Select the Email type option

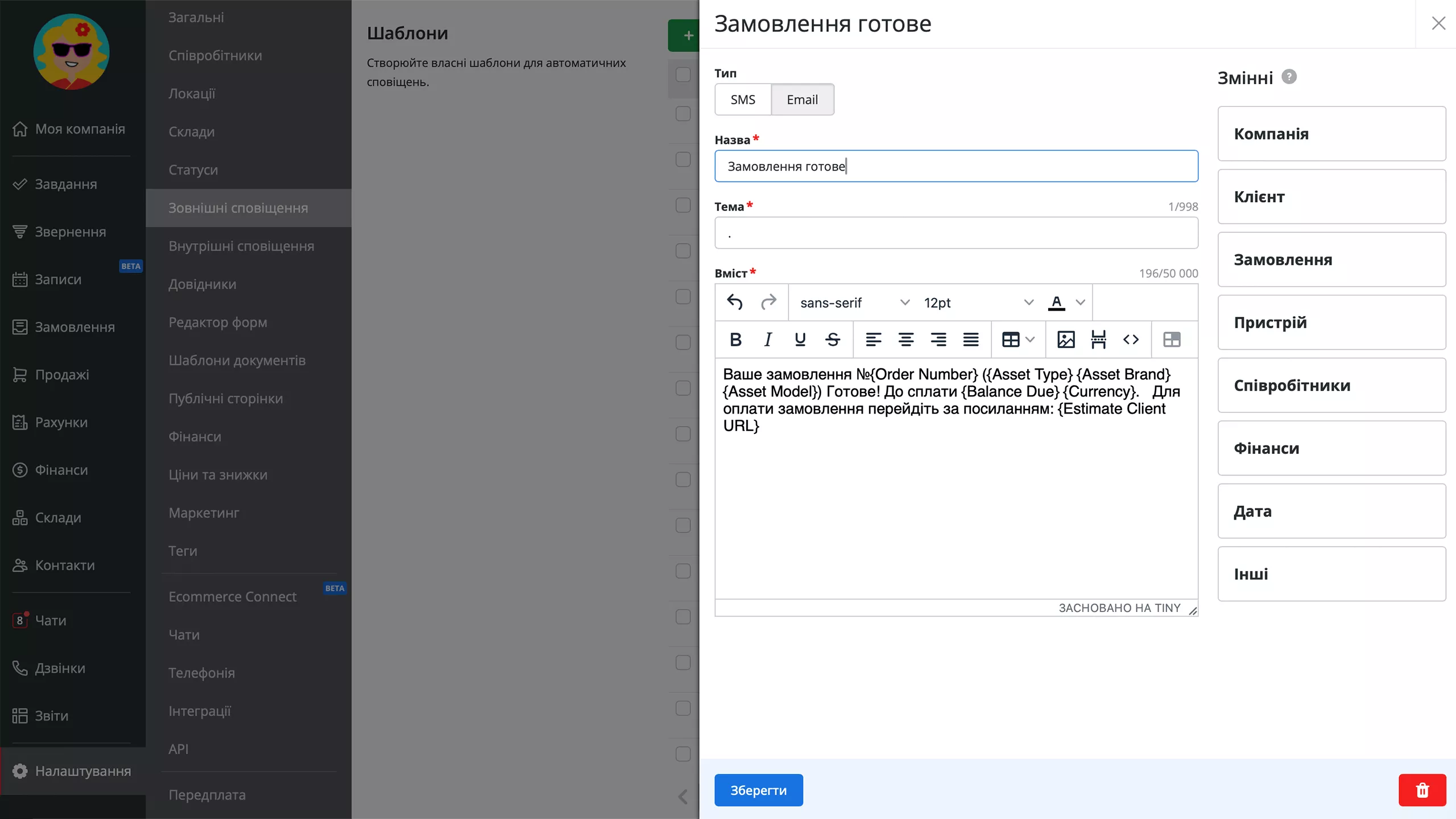tap(802, 100)
